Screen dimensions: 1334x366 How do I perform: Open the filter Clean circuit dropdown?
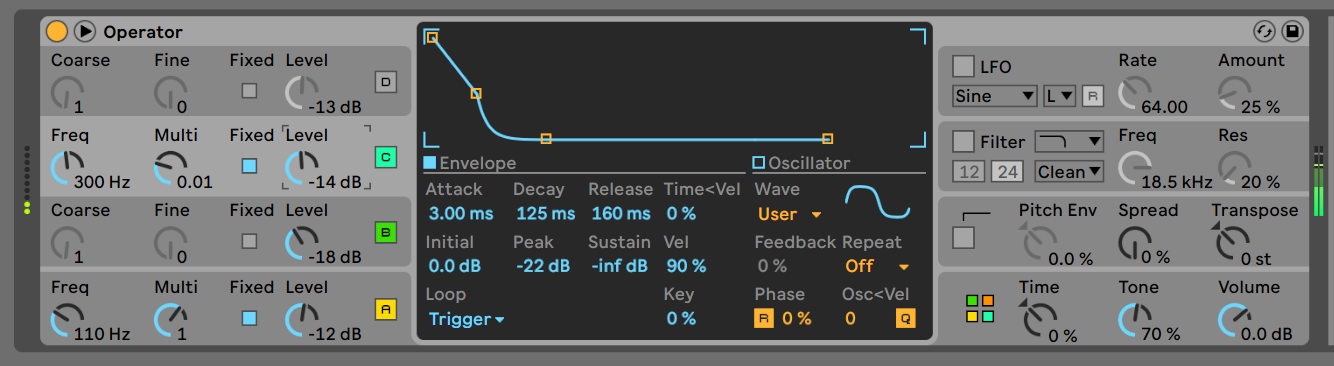tap(1069, 172)
